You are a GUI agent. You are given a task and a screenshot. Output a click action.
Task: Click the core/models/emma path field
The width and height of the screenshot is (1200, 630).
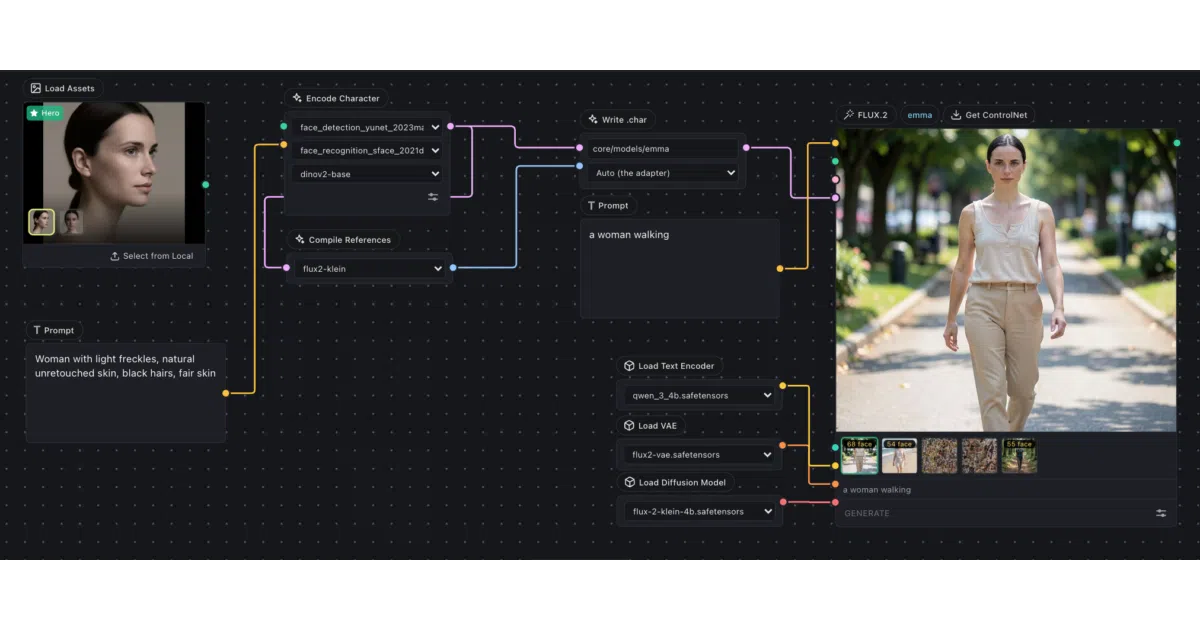click(662, 148)
